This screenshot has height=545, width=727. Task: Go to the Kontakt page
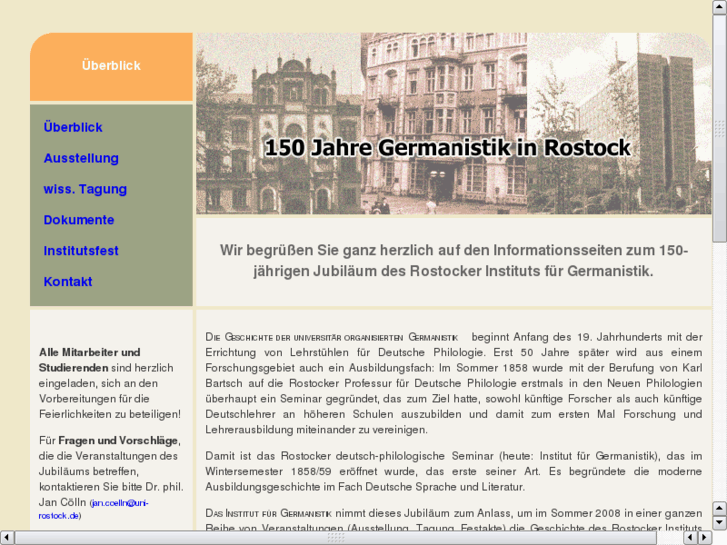coord(68,282)
